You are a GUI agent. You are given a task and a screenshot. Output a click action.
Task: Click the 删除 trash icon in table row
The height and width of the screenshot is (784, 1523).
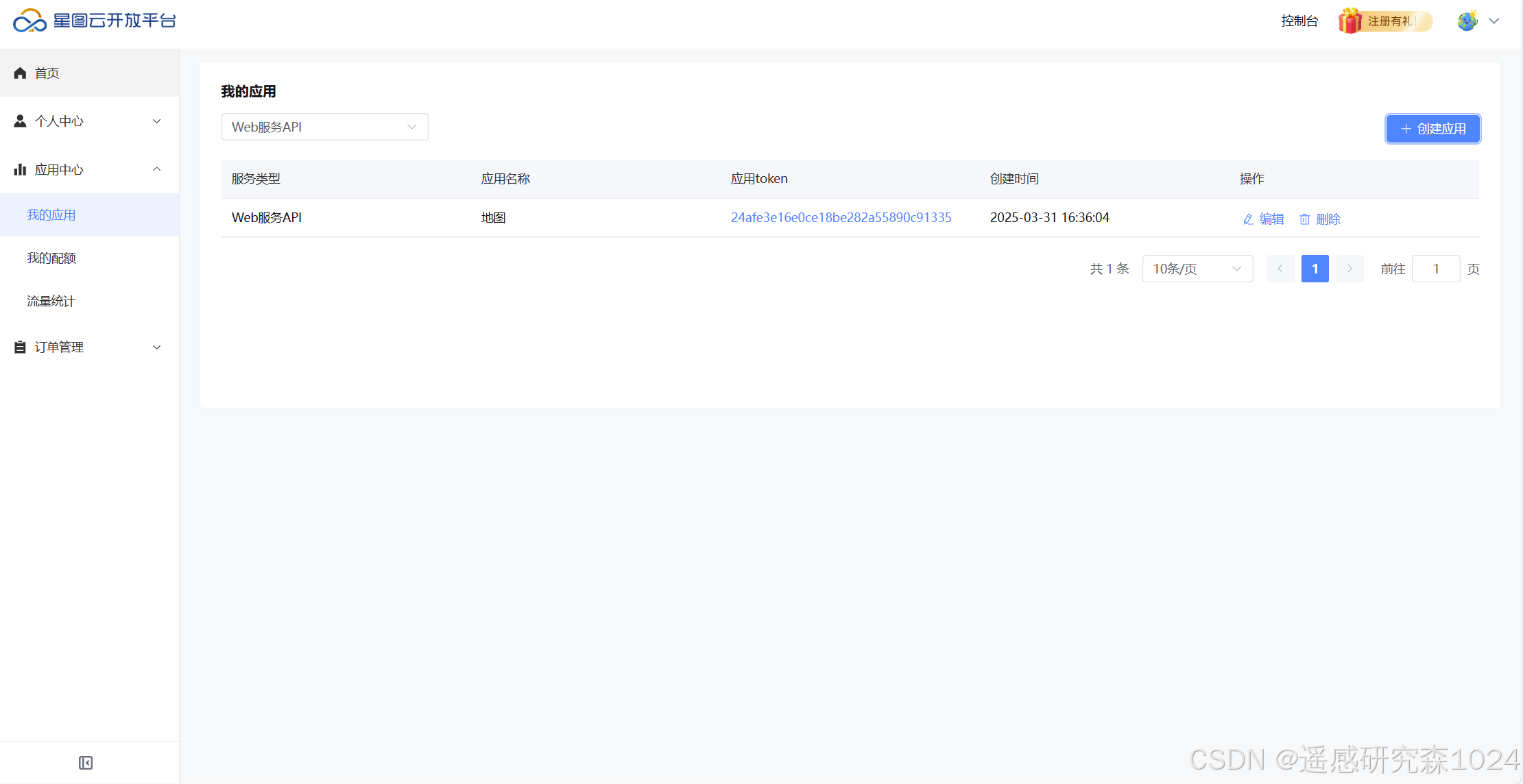point(1304,219)
